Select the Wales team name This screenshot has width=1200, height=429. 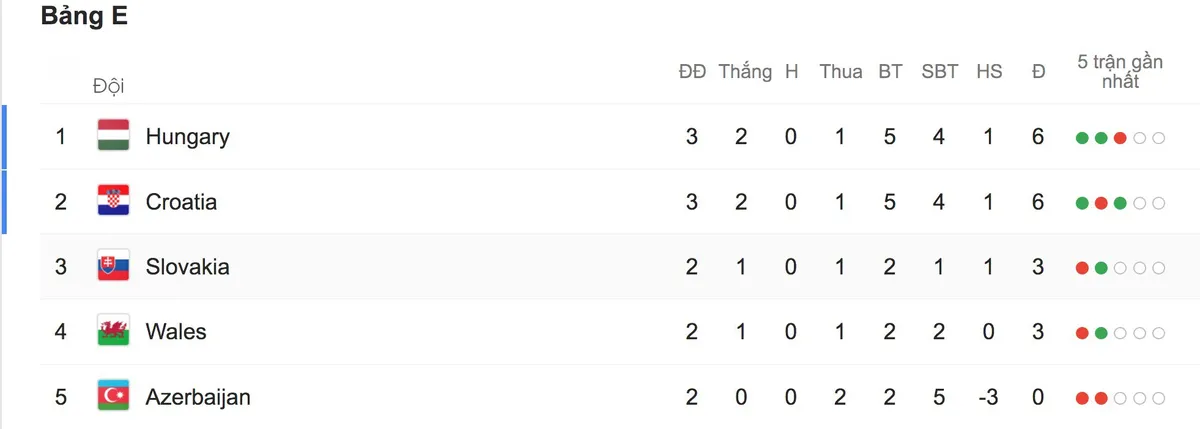coord(176,332)
